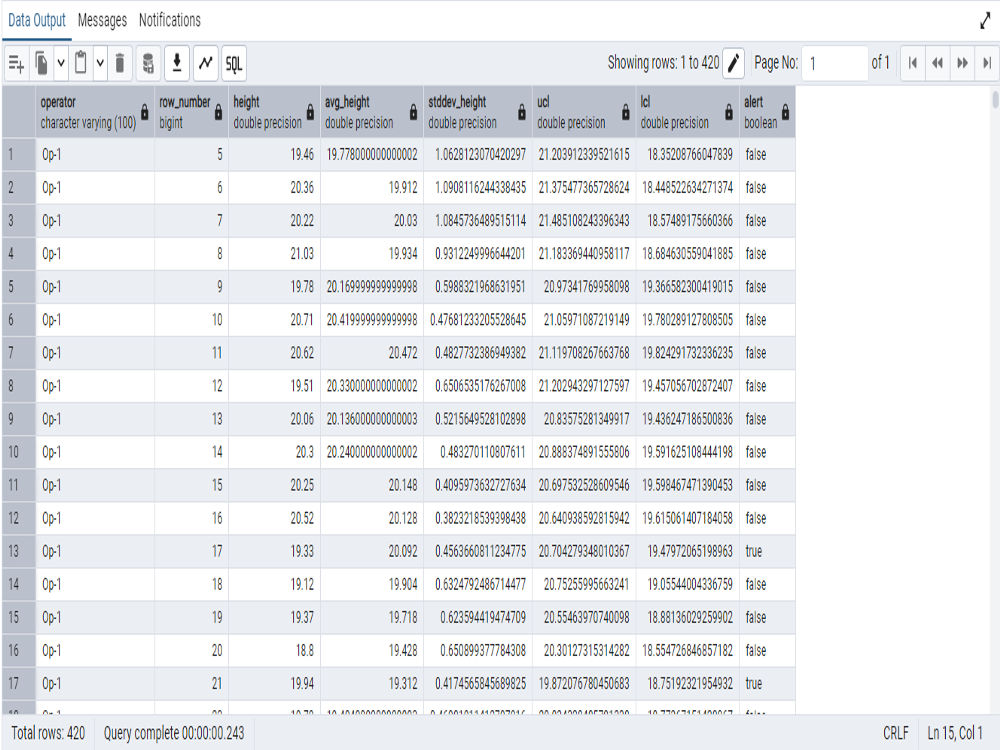Click Showing rows: 1 to 420 label

(x=663, y=62)
